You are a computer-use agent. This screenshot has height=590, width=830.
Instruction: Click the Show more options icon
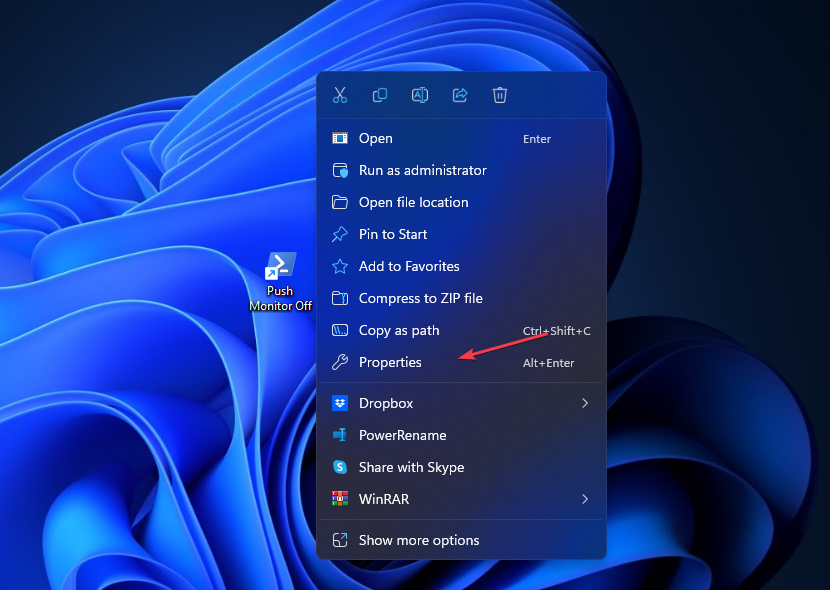coord(340,540)
